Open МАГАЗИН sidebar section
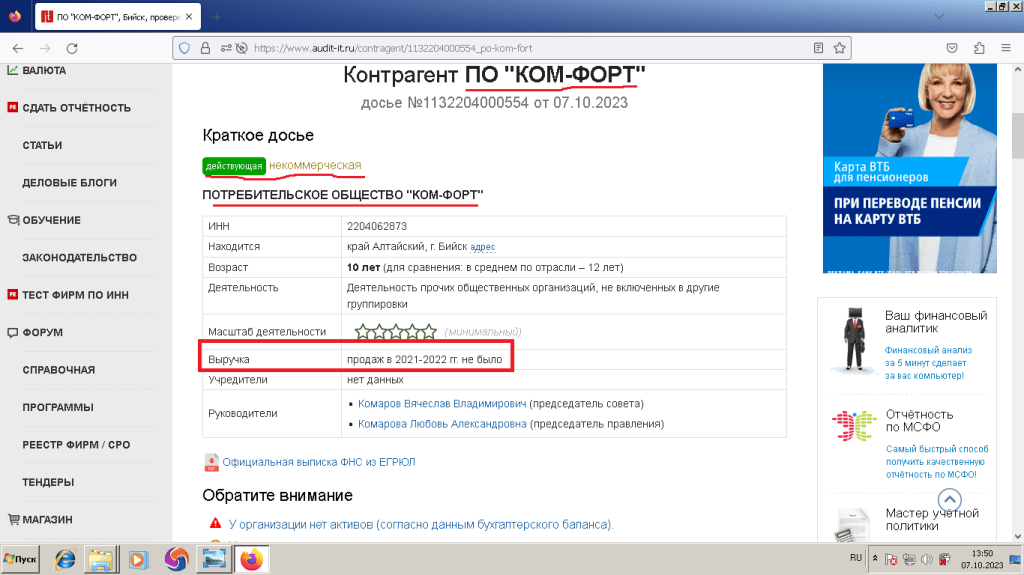This screenshot has height=575, width=1024. click(47, 520)
